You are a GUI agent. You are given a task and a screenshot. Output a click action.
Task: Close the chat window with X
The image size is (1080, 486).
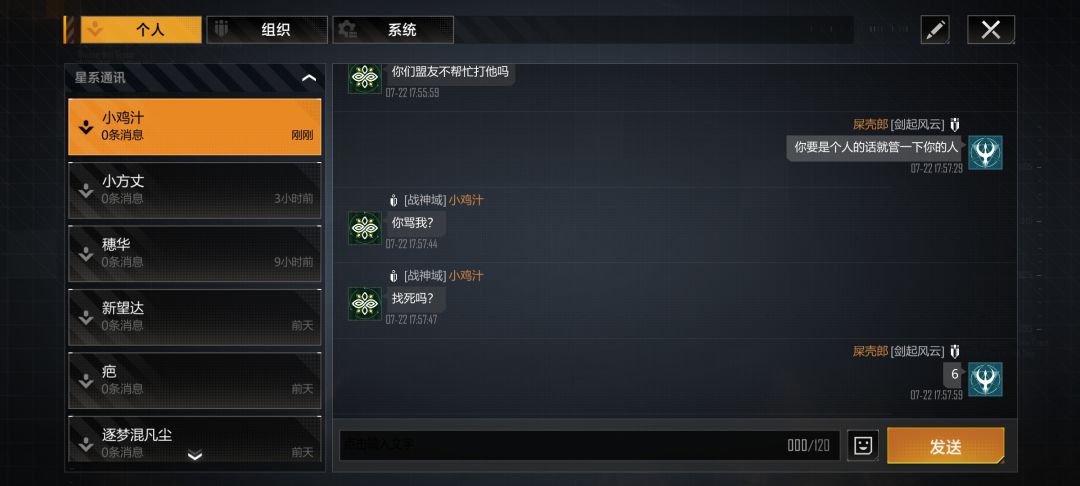pyautogui.click(x=991, y=30)
